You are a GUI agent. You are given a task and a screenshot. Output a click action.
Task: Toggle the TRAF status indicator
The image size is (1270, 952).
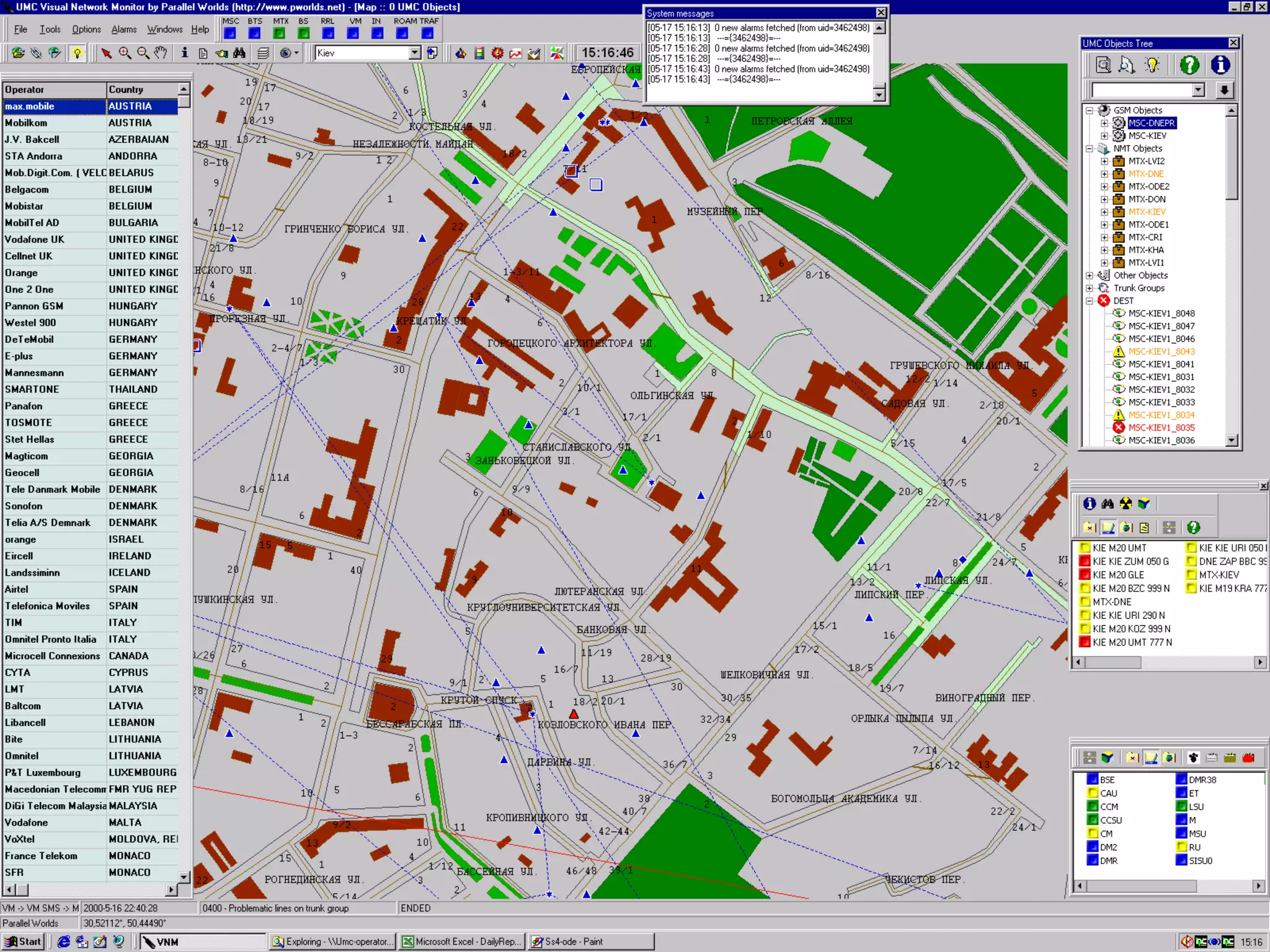(427, 33)
